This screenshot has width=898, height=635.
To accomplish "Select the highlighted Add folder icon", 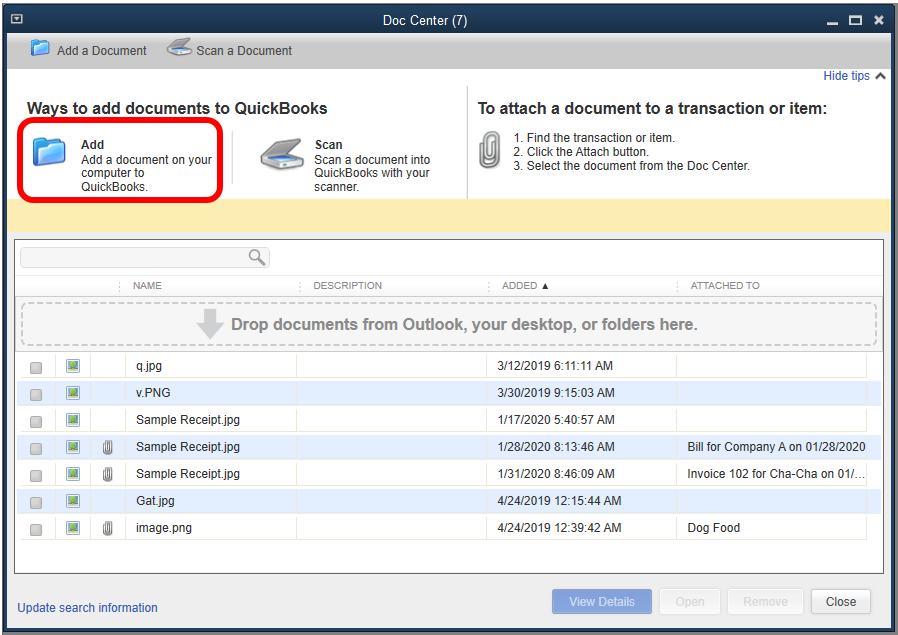I will (x=47, y=152).
